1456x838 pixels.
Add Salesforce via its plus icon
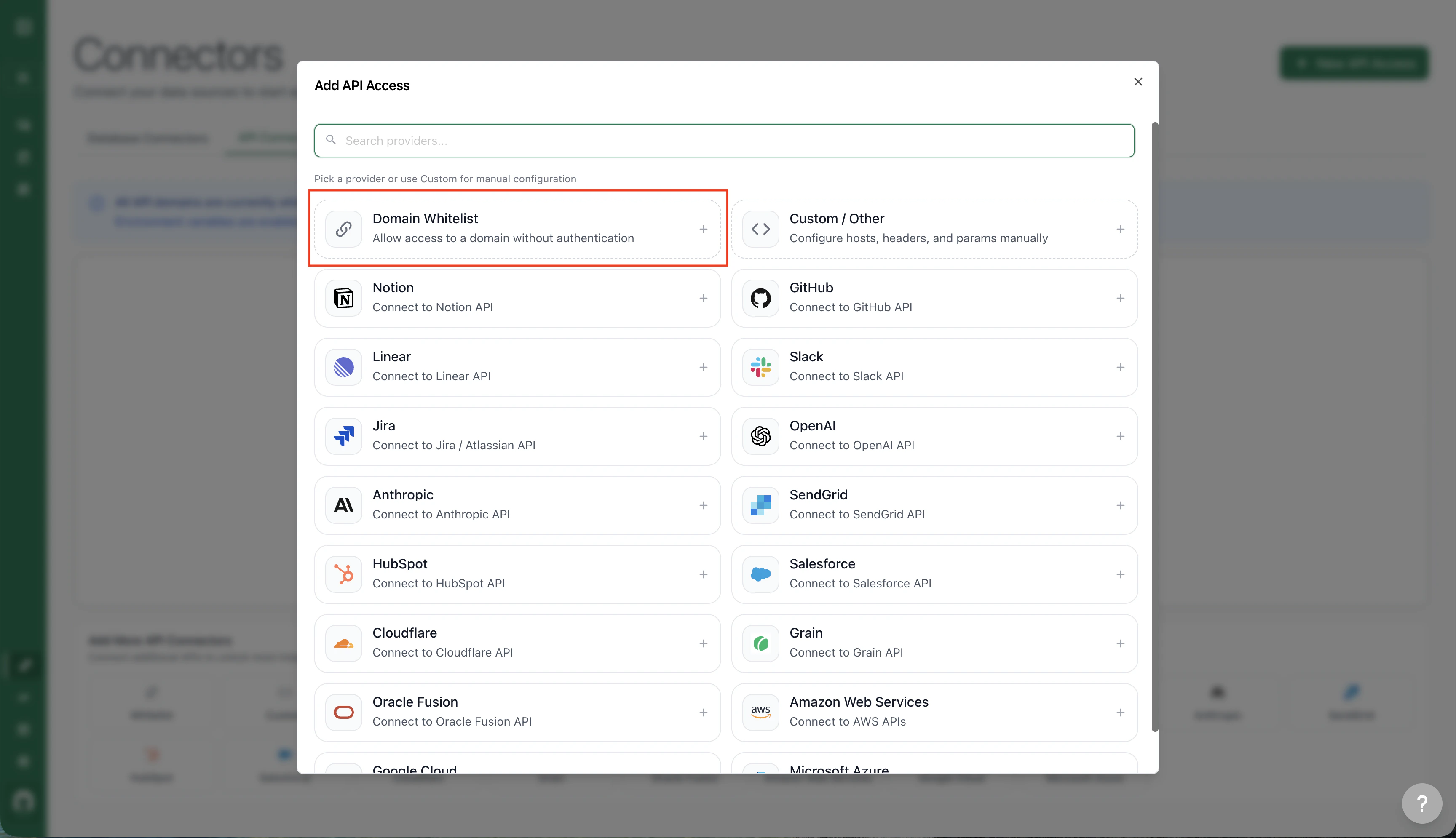tap(1120, 574)
